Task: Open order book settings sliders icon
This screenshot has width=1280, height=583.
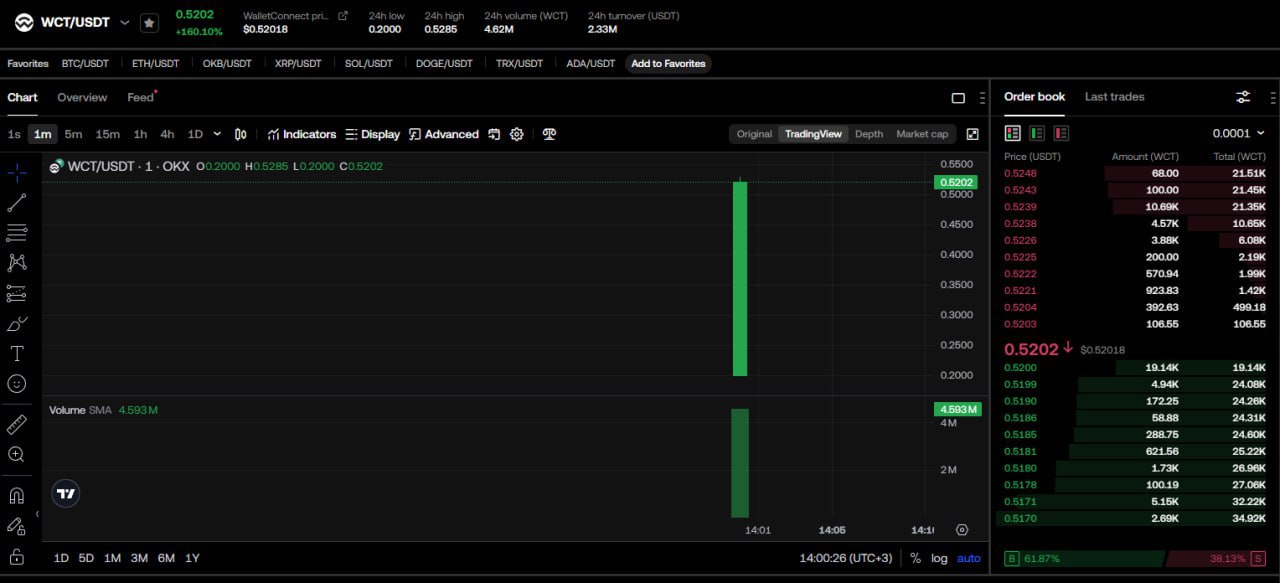Action: click(1243, 97)
